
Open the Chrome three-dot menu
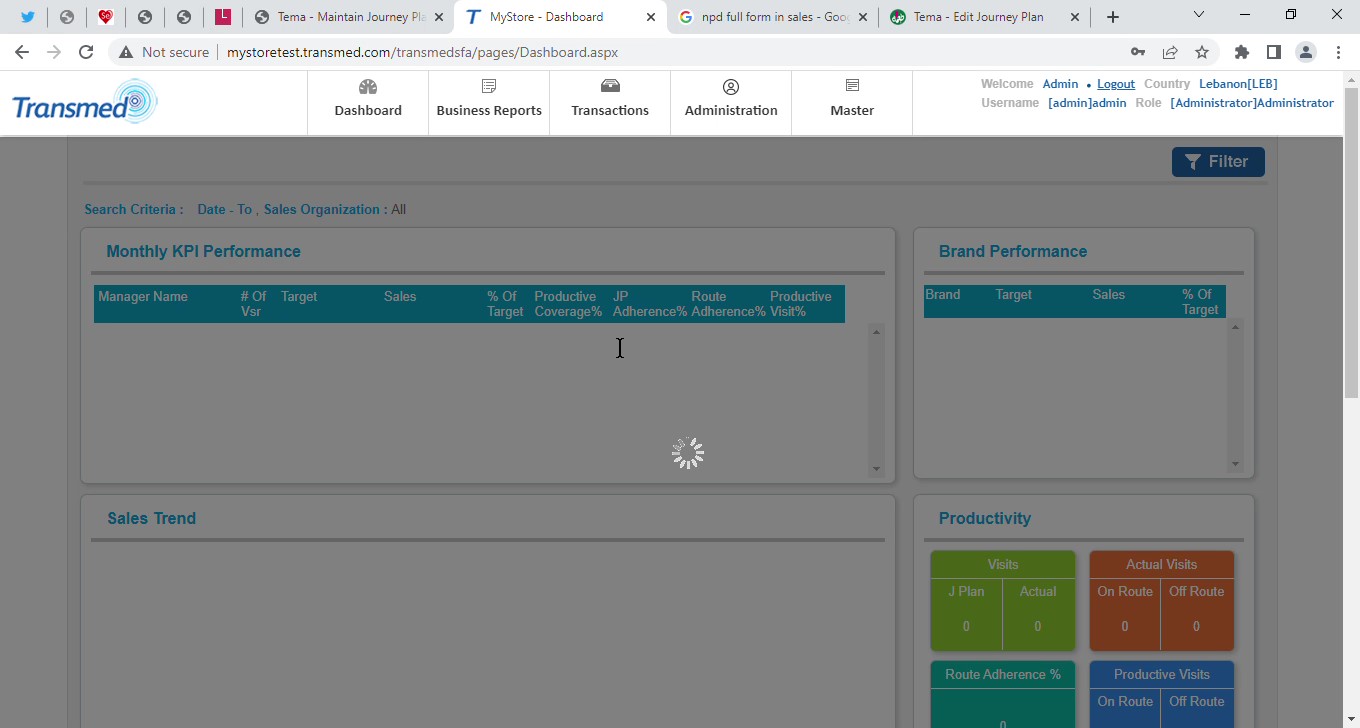1338,52
